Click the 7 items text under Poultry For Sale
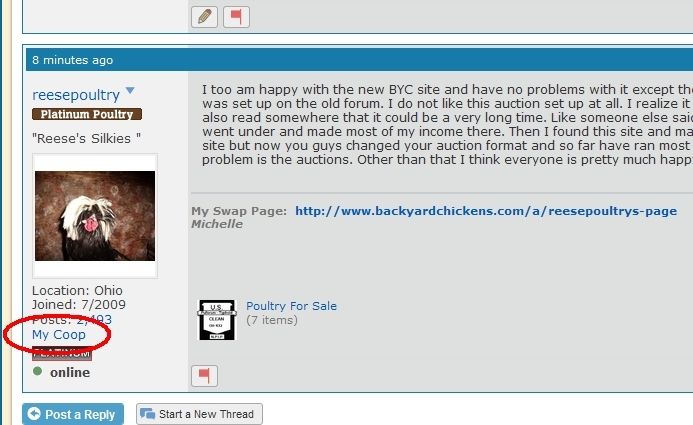This screenshot has height=425, width=693. click(x=272, y=320)
